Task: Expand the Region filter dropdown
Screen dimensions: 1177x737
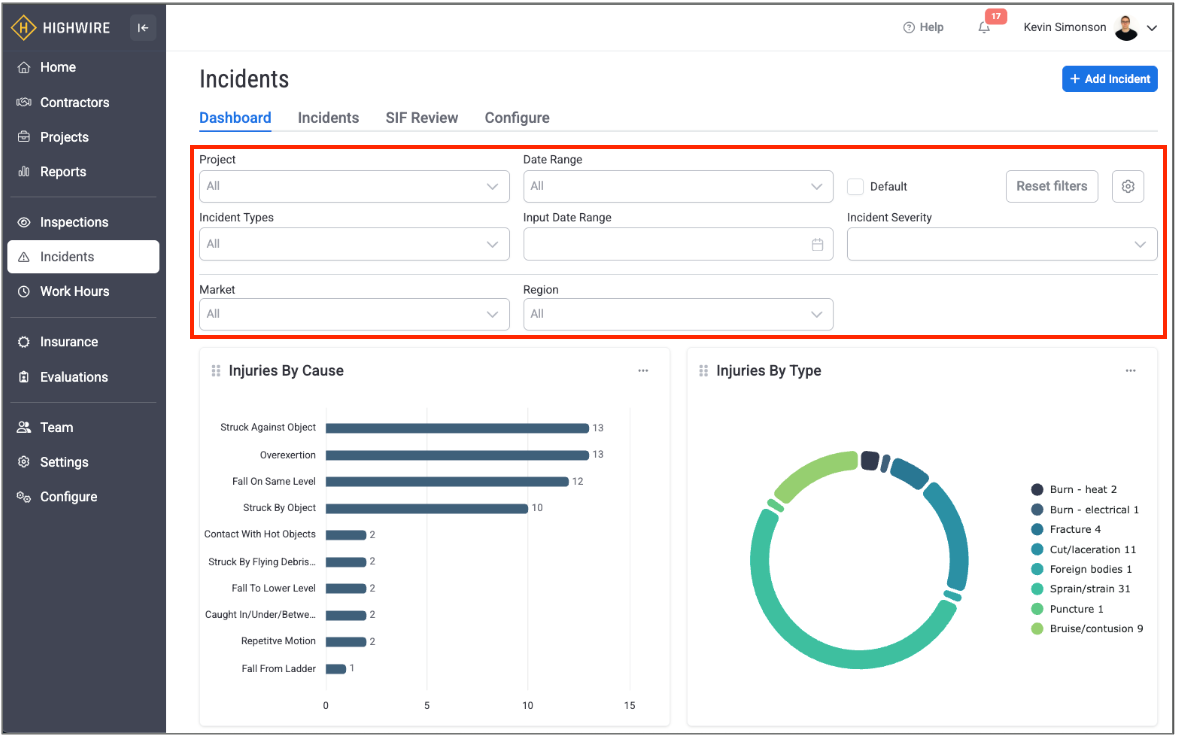Action: 678,314
